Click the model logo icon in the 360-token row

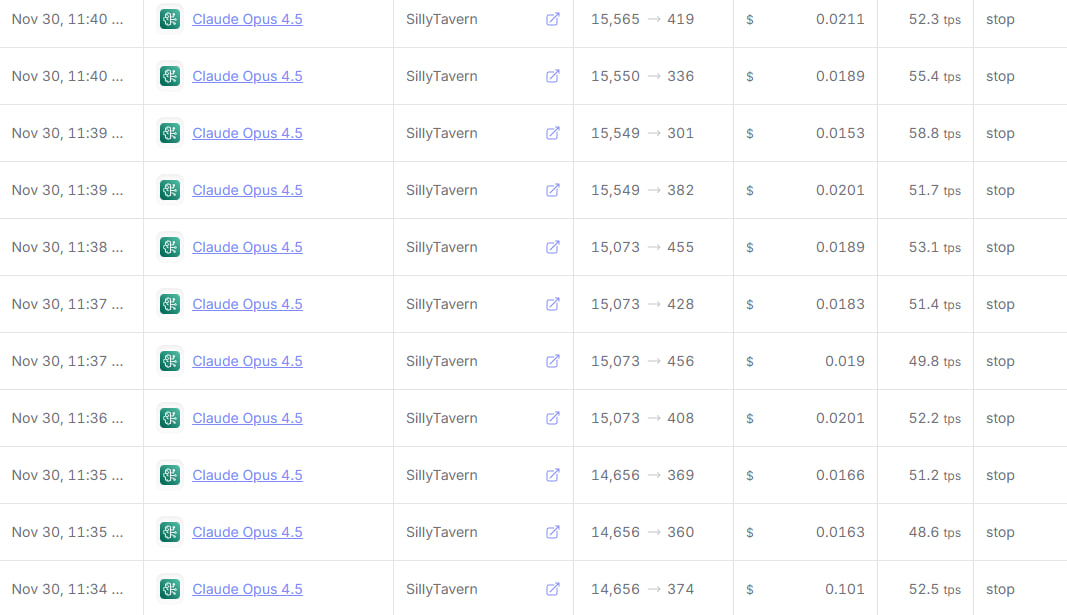point(169,532)
